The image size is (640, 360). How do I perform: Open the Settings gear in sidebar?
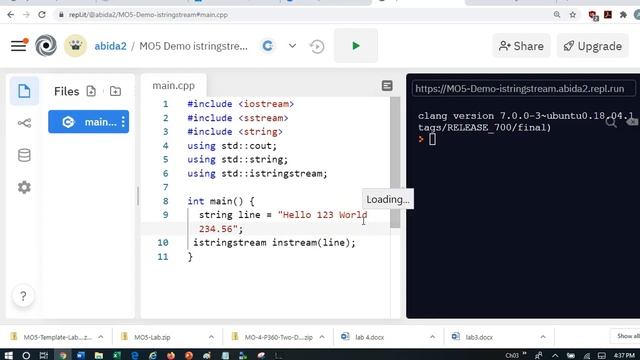pyautogui.click(x=24, y=187)
